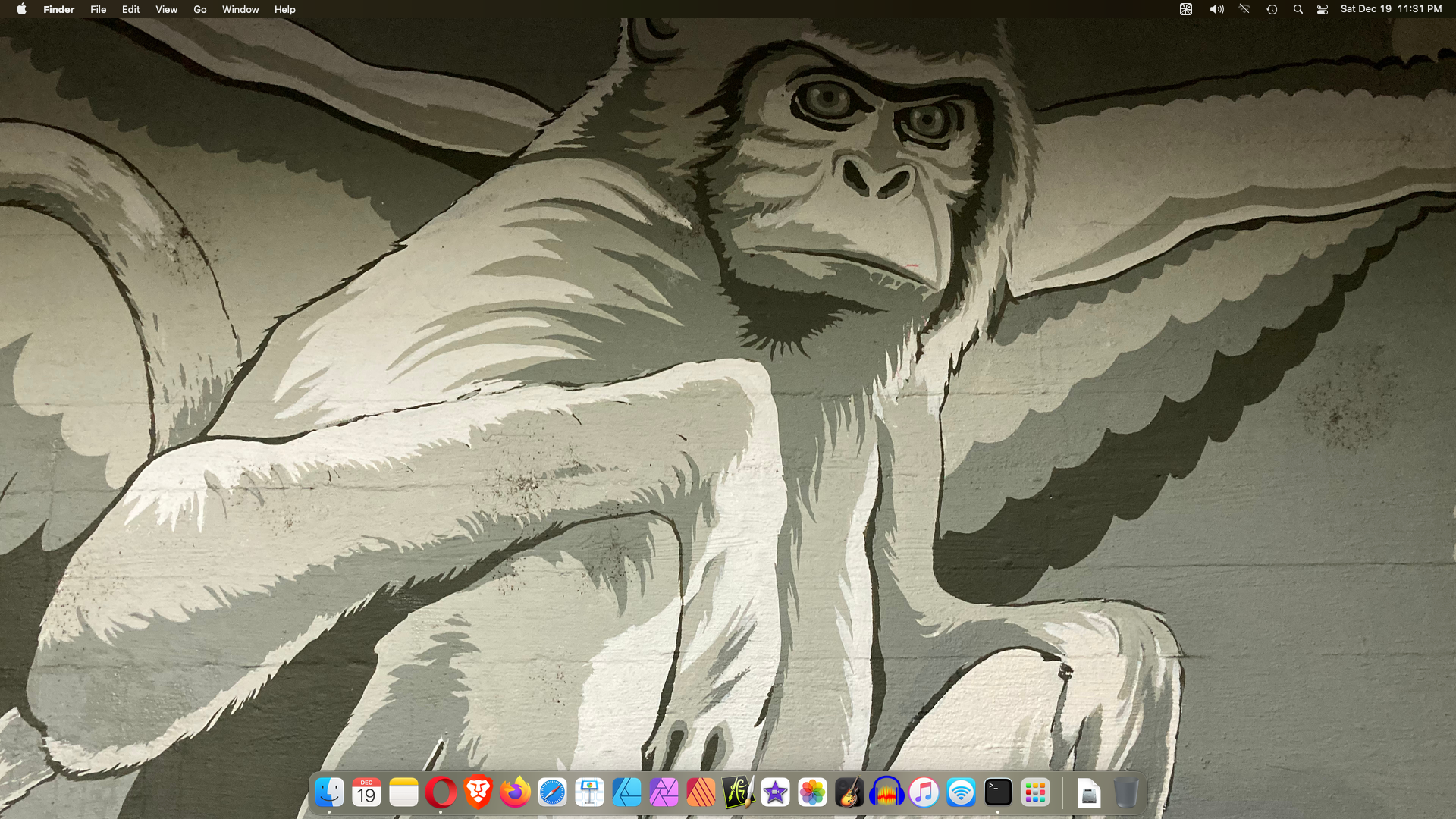Image resolution: width=1456 pixels, height=819 pixels.
Task: Launch the Music app from the Dock
Action: (924, 793)
